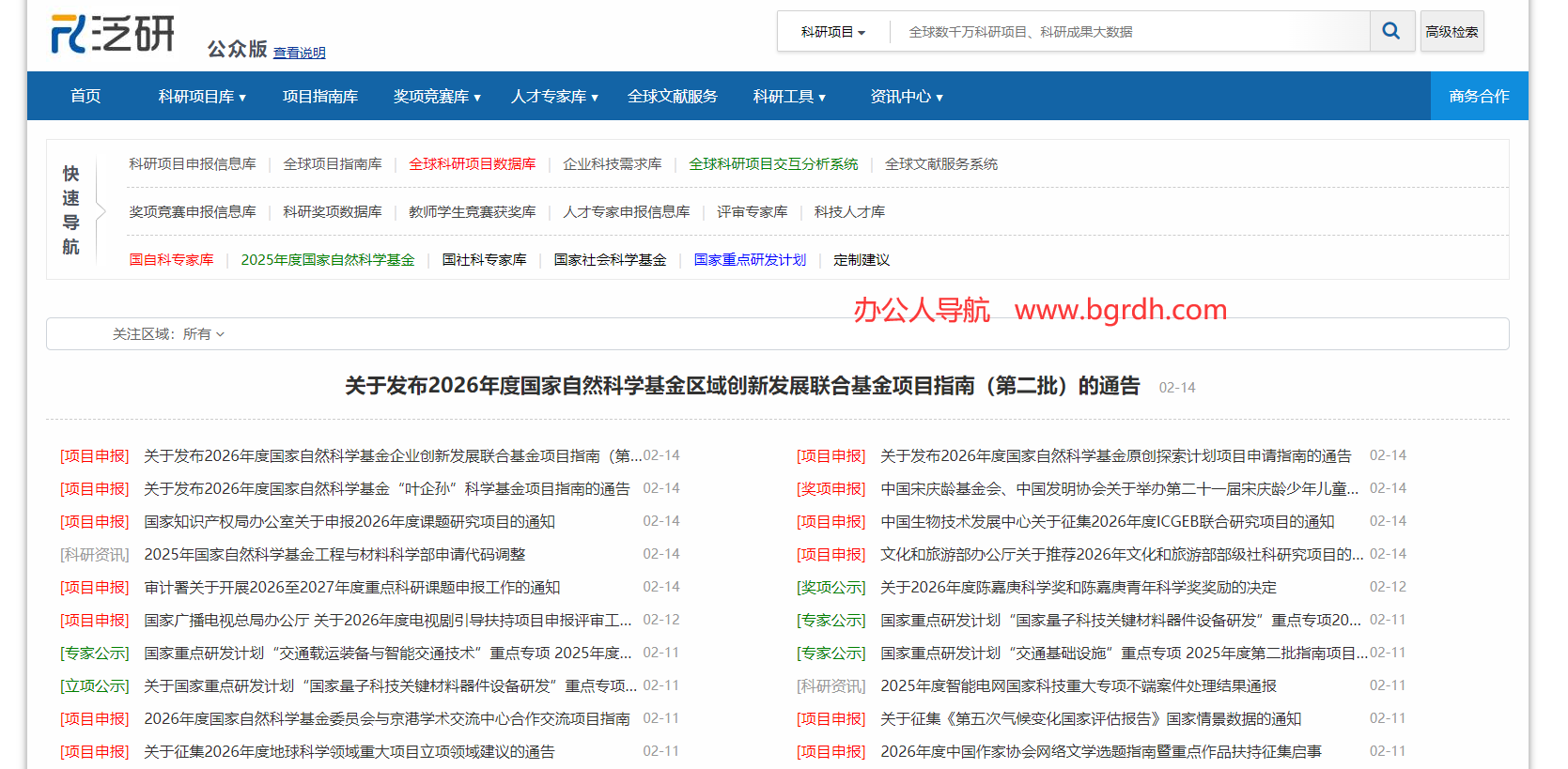Go to the 首页 nav item

(x=85, y=96)
